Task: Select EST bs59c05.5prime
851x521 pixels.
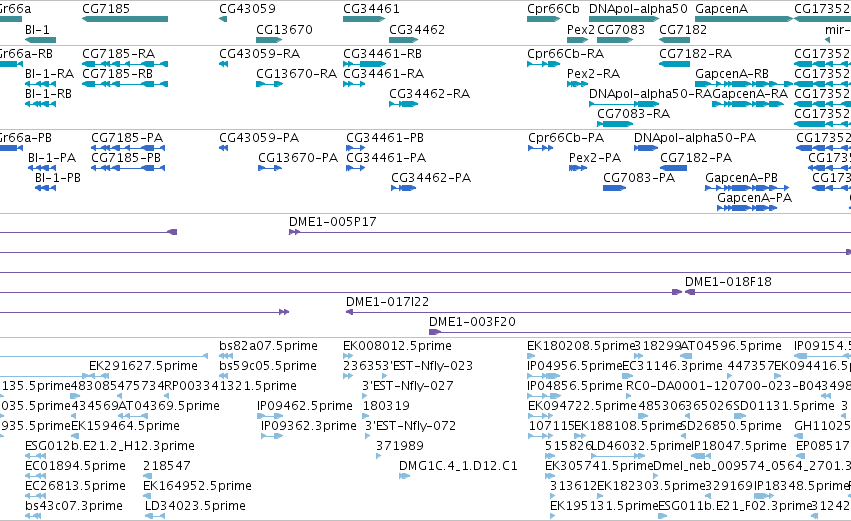Action: coord(223,376)
